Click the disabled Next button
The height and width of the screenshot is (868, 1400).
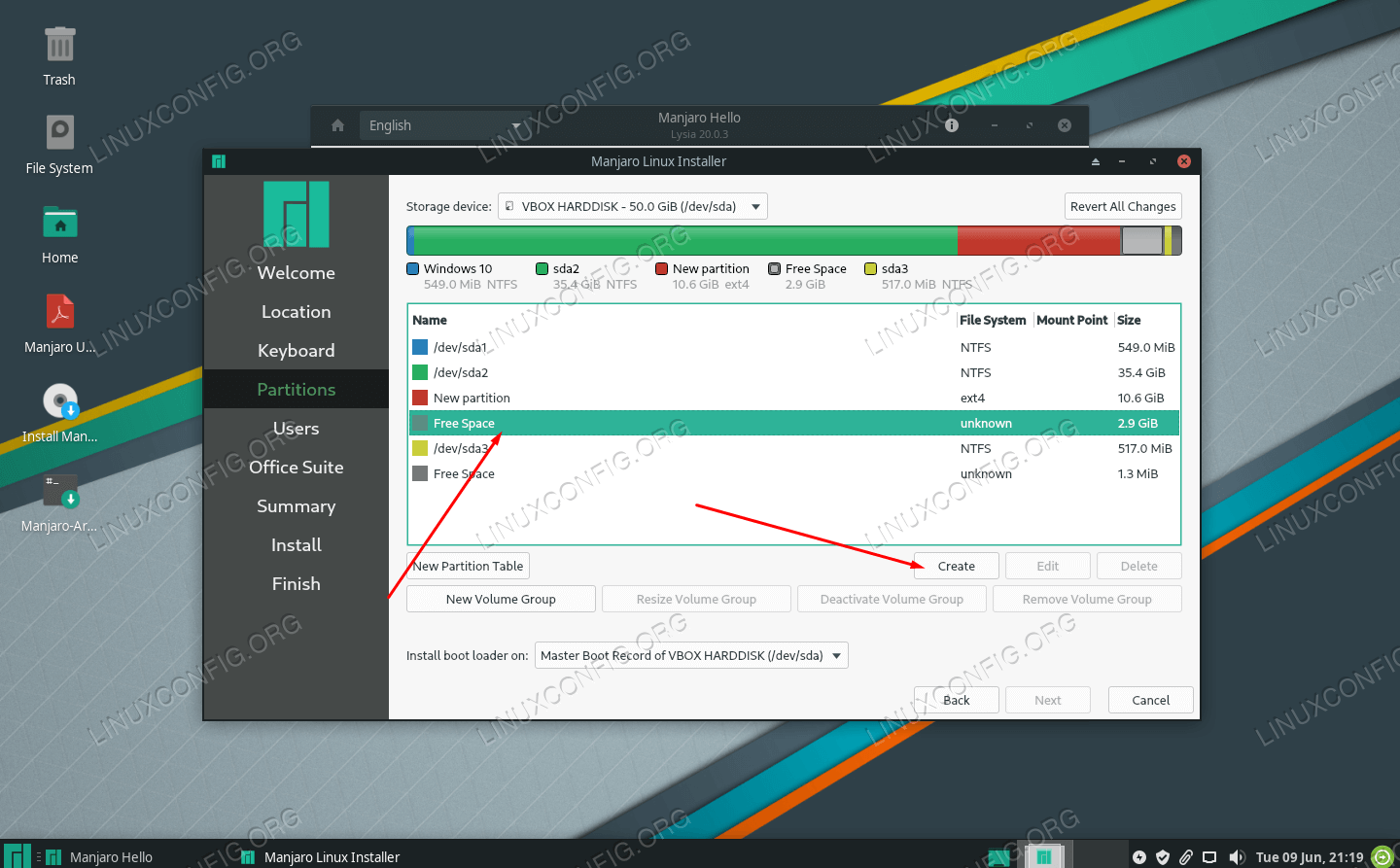(1048, 700)
